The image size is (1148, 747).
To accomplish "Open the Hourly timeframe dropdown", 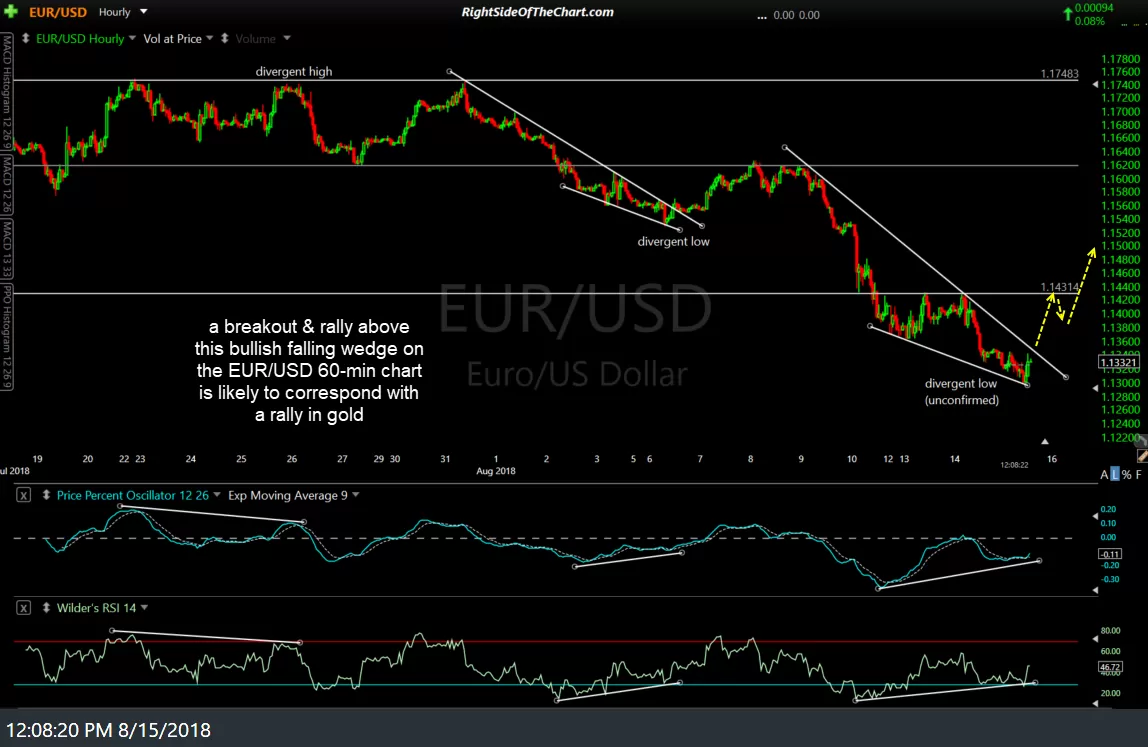I will [144, 12].
